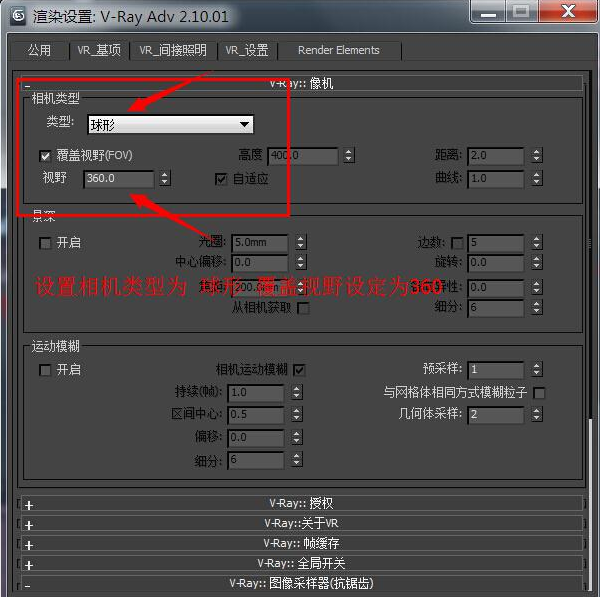The width and height of the screenshot is (600, 597).
Task: Switch to the VR_基项 tab
Action: coord(99,50)
